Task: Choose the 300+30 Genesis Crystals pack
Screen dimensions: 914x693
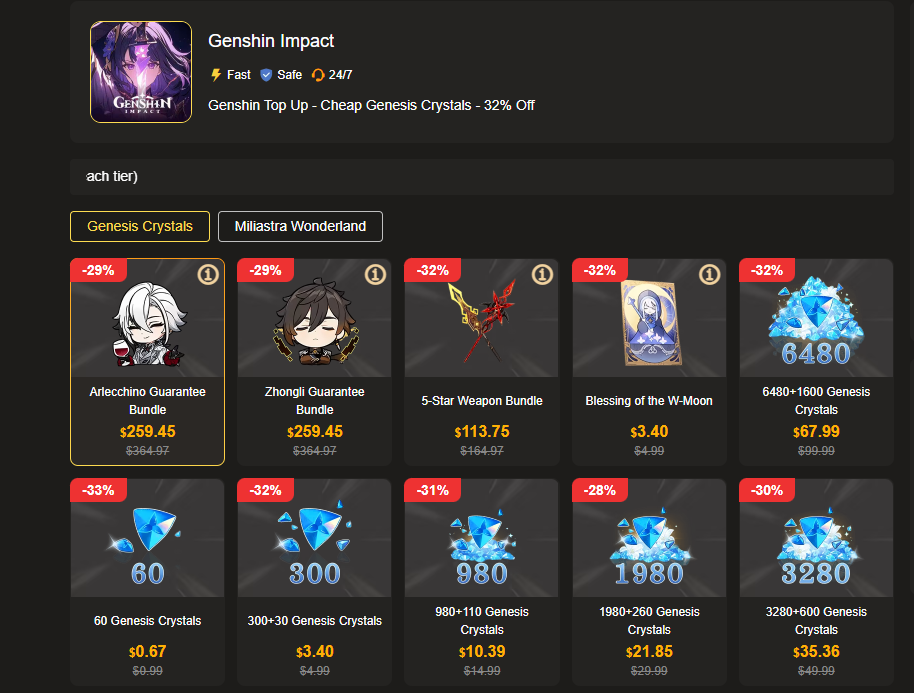Action: (x=315, y=582)
